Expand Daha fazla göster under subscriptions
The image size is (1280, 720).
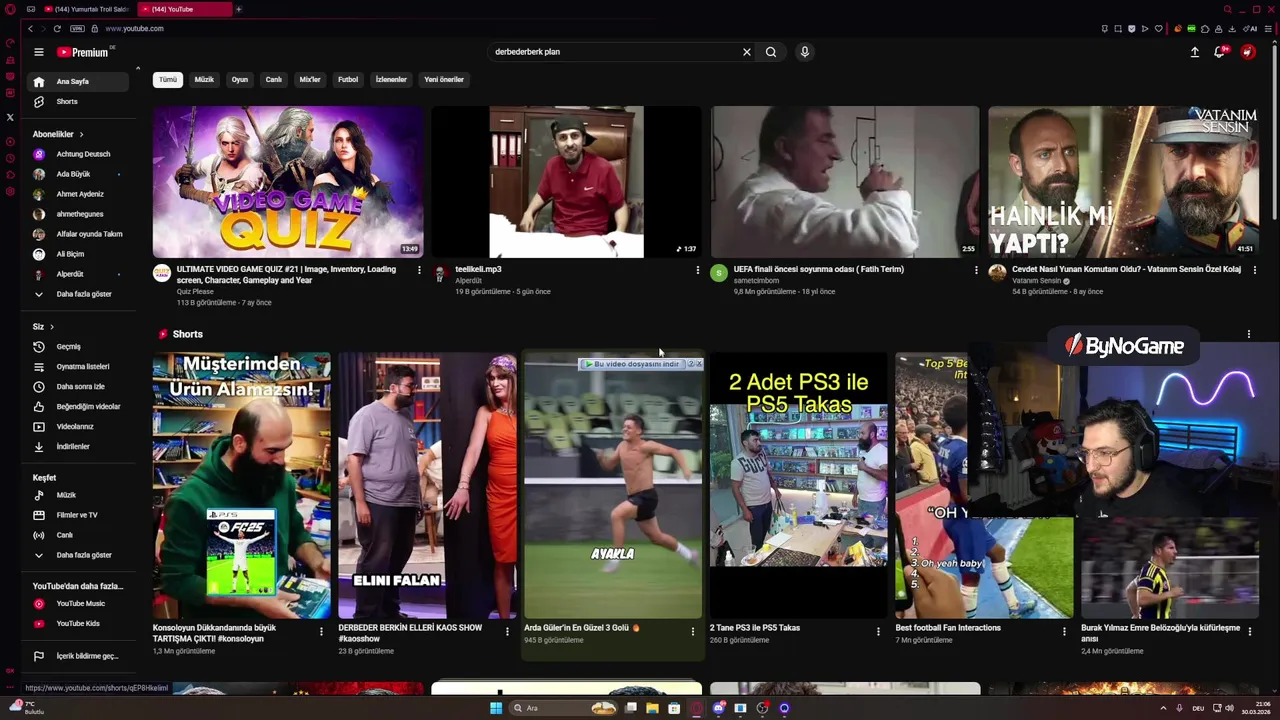(x=78, y=294)
